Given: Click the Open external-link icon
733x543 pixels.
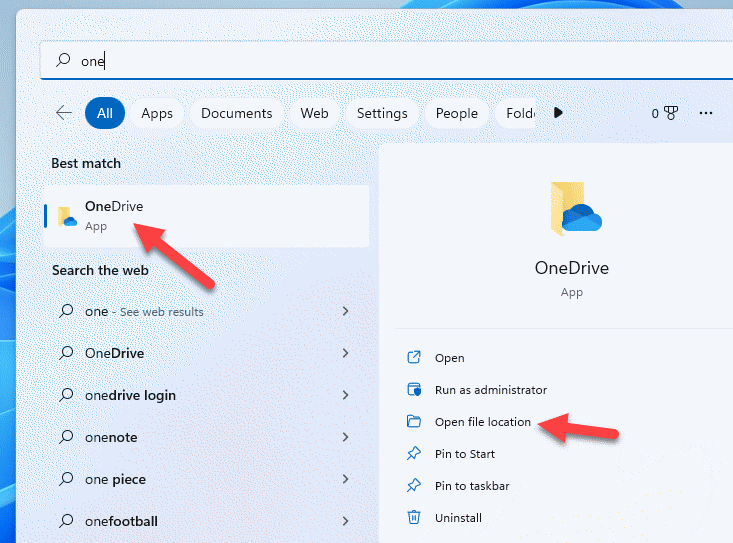Looking at the screenshot, I should click(414, 357).
